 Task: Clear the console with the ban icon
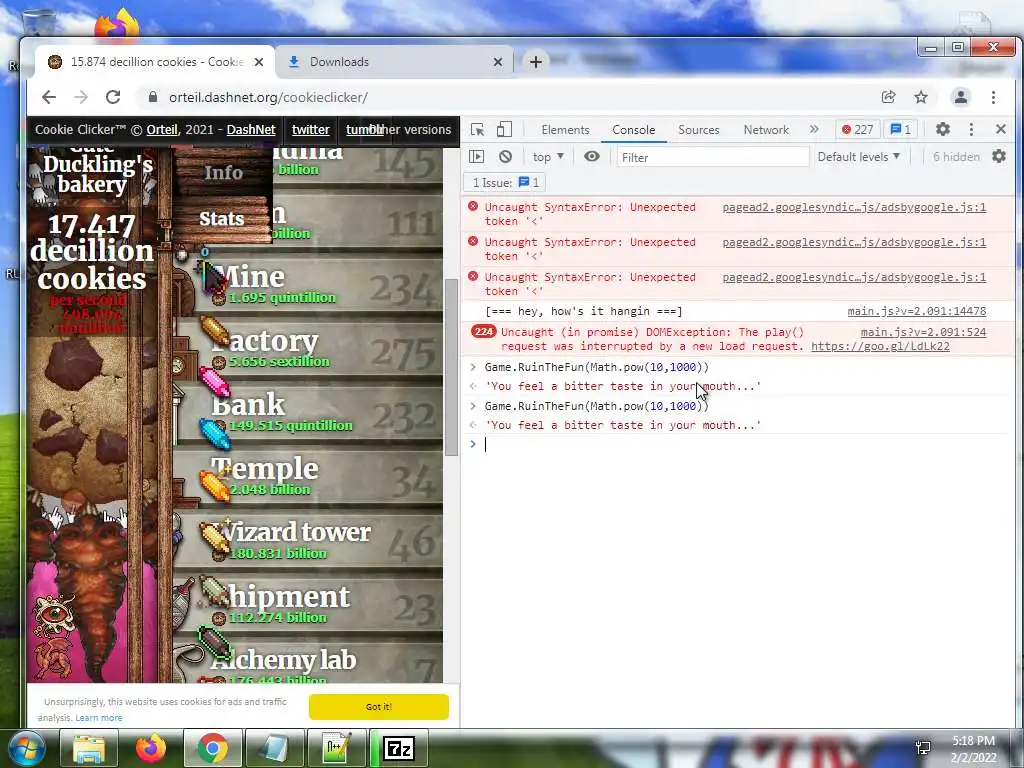tap(505, 157)
